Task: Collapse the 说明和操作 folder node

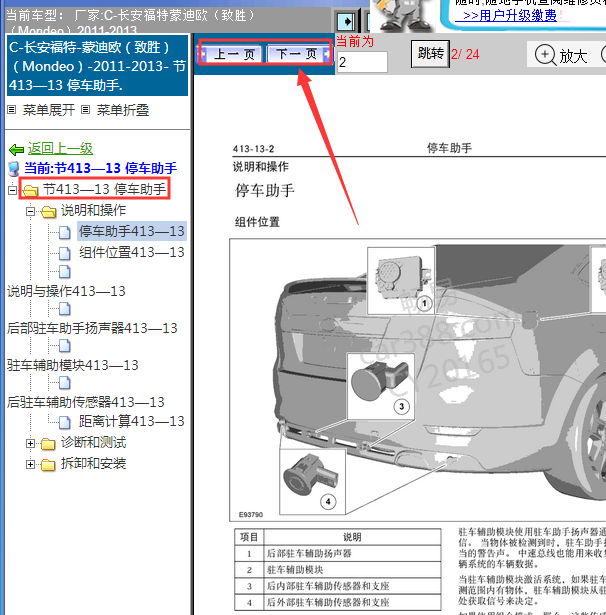Action: [30, 212]
